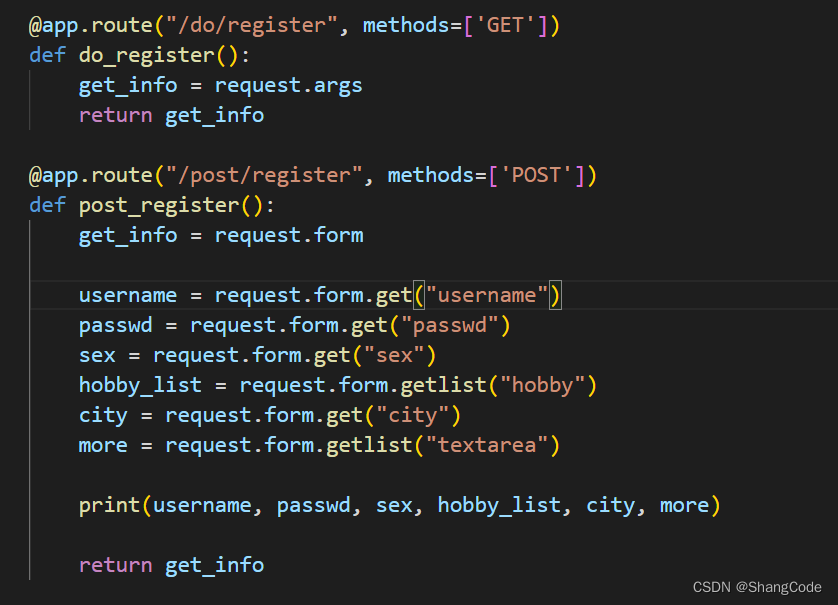Click the first @app.route decorator
Screen dimensions: 838x605
(91, 25)
